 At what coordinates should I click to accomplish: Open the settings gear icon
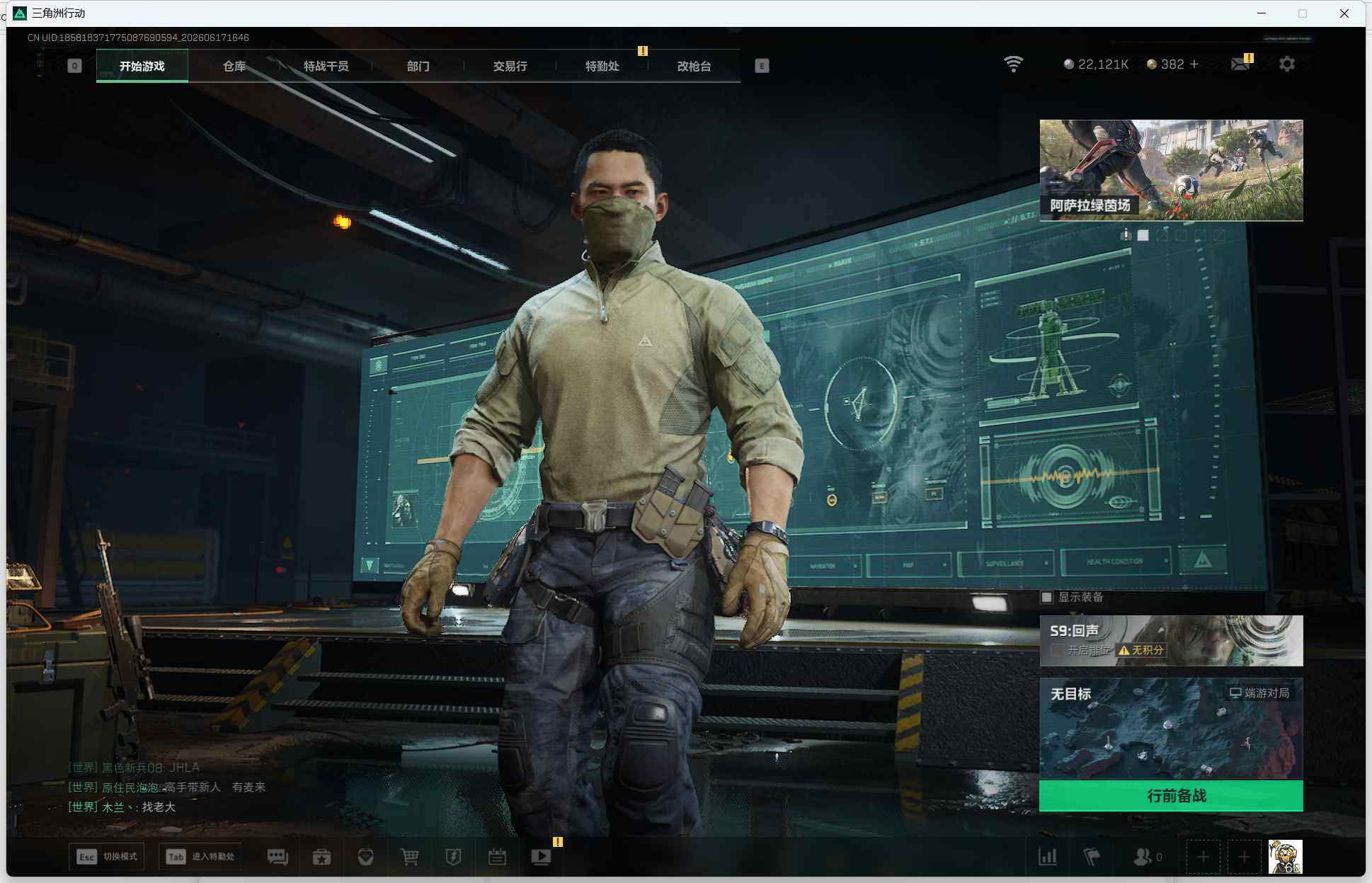tap(1287, 64)
